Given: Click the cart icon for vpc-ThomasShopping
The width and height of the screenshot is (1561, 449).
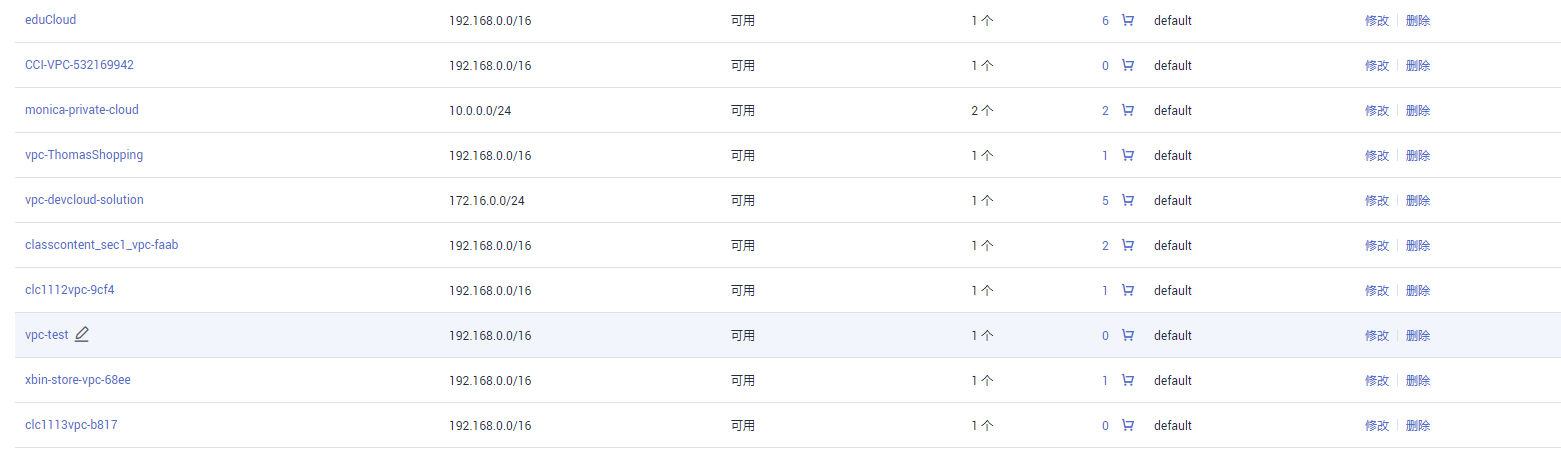Looking at the screenshot, I should [1128, 155].
